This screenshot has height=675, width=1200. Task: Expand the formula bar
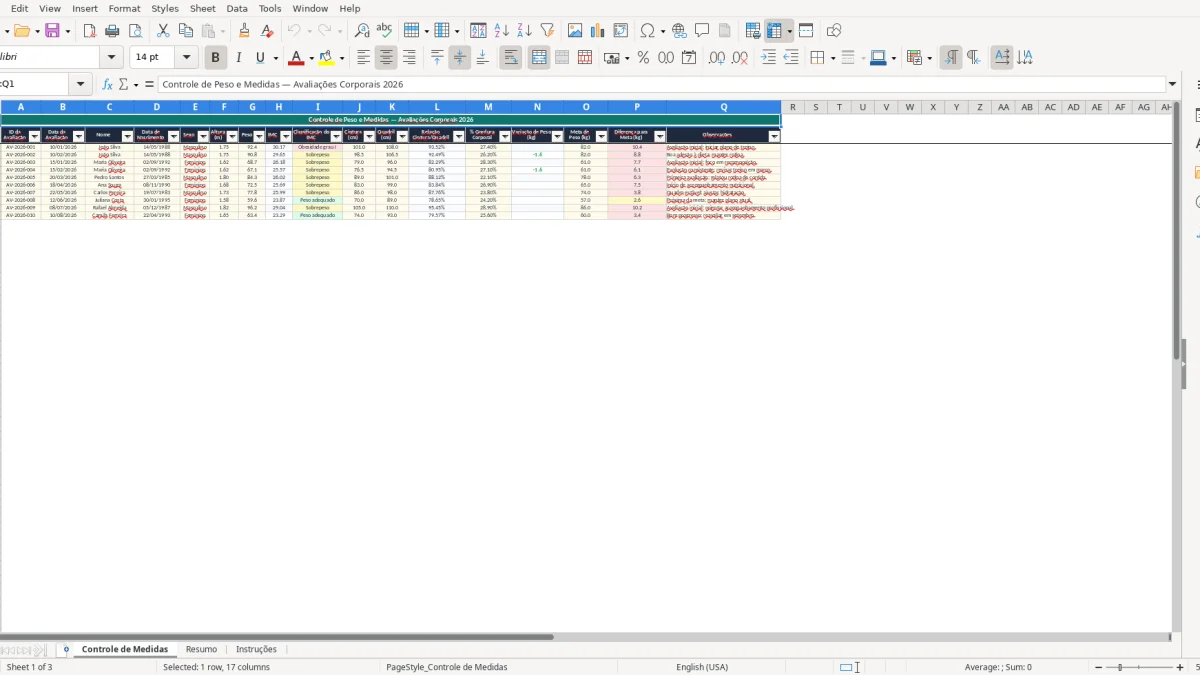[1173, 85]
